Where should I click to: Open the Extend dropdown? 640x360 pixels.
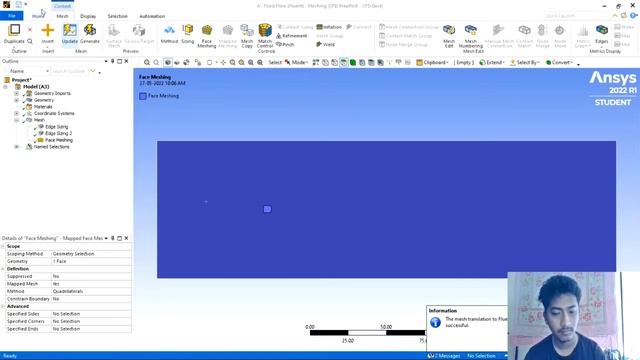click(492, 62)
